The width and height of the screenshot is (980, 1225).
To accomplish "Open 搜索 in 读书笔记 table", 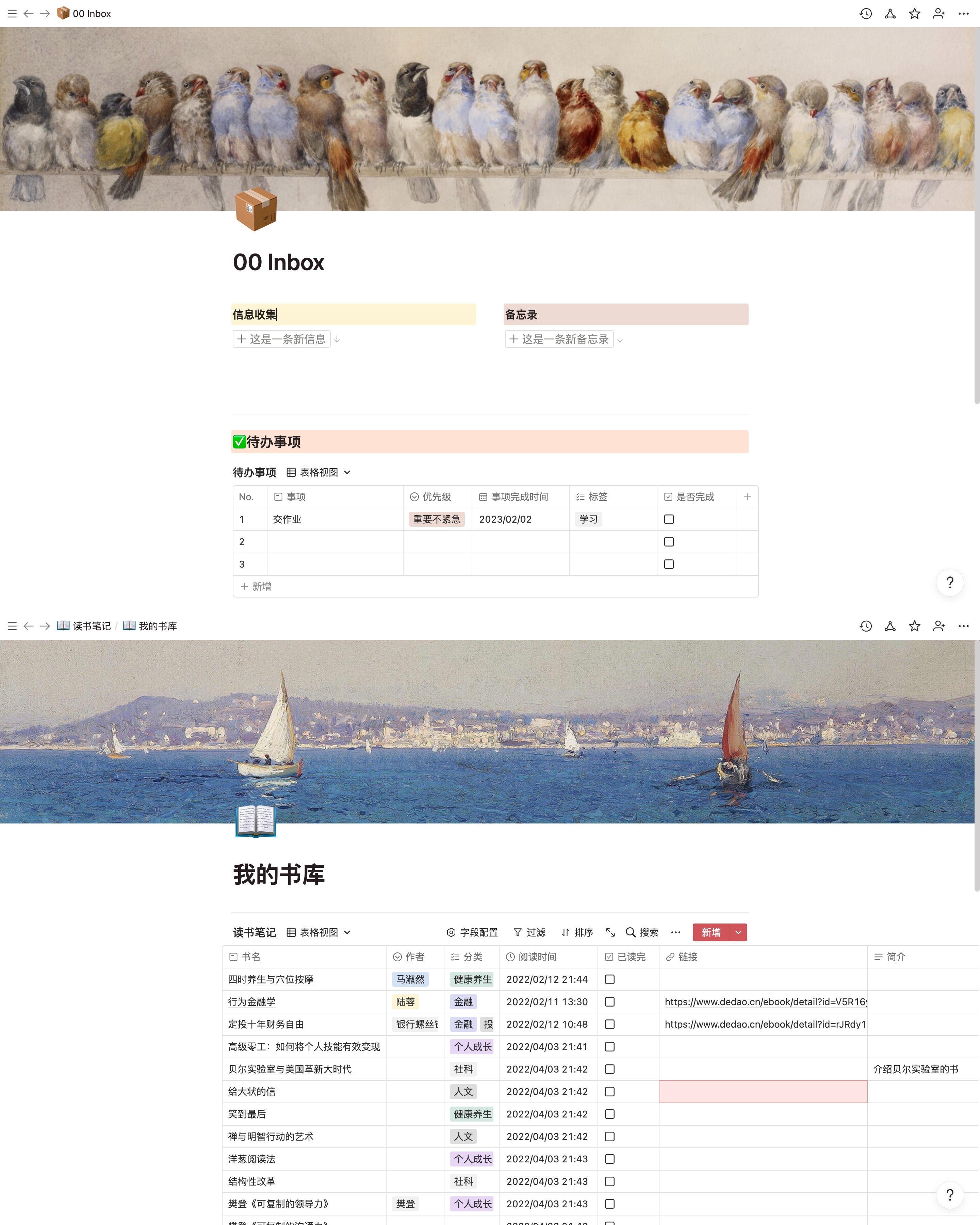I will pyautogui.click(x=642, y=932).
